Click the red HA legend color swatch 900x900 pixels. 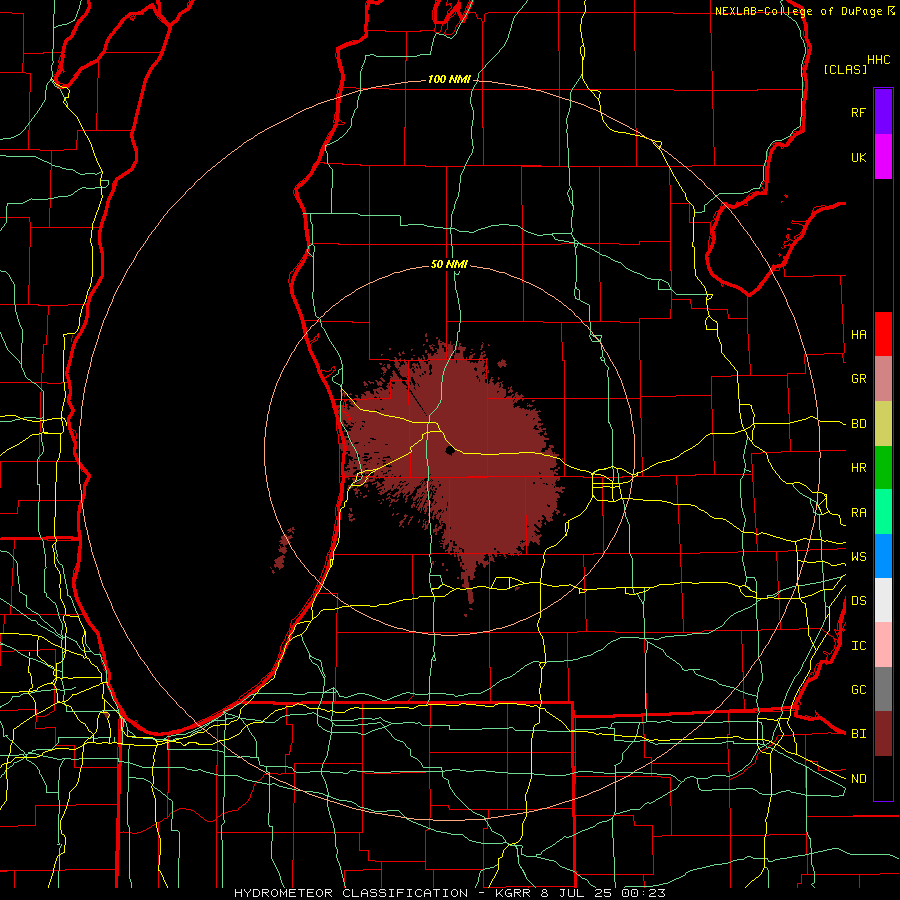(x=883, y=334)
